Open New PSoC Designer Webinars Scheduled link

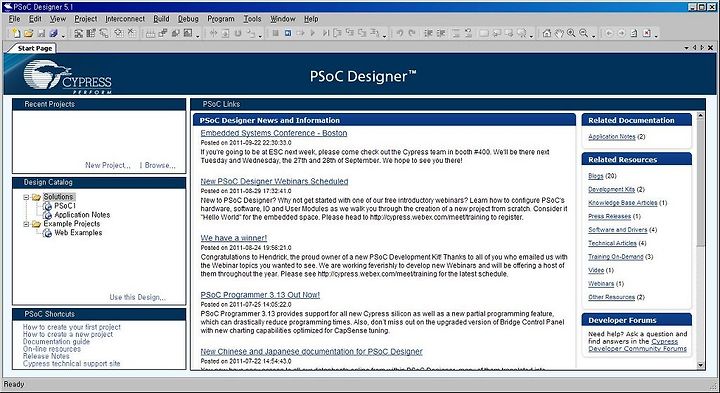274,181
